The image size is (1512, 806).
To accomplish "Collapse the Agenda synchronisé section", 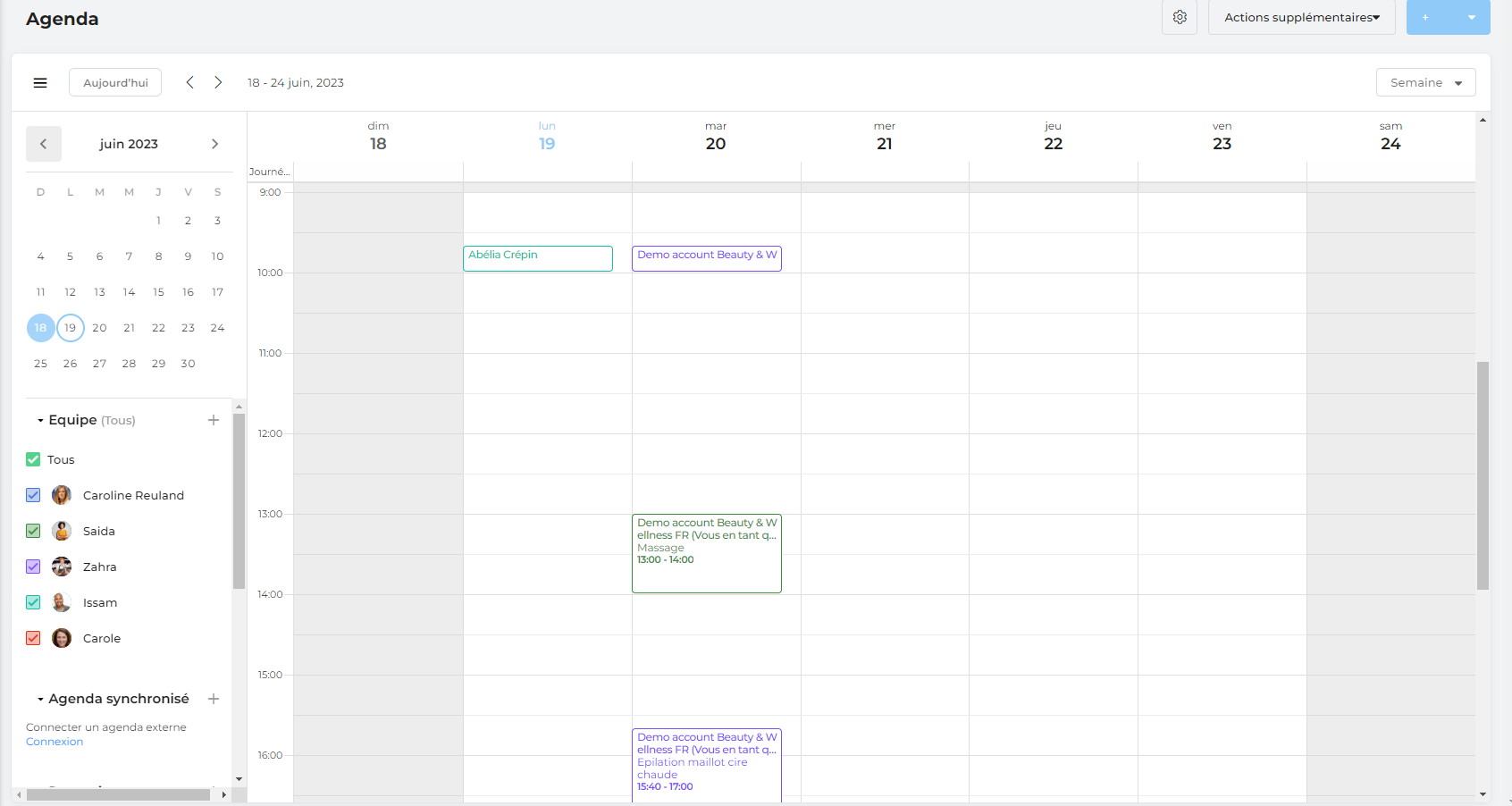I will click(x=41, y=699).
